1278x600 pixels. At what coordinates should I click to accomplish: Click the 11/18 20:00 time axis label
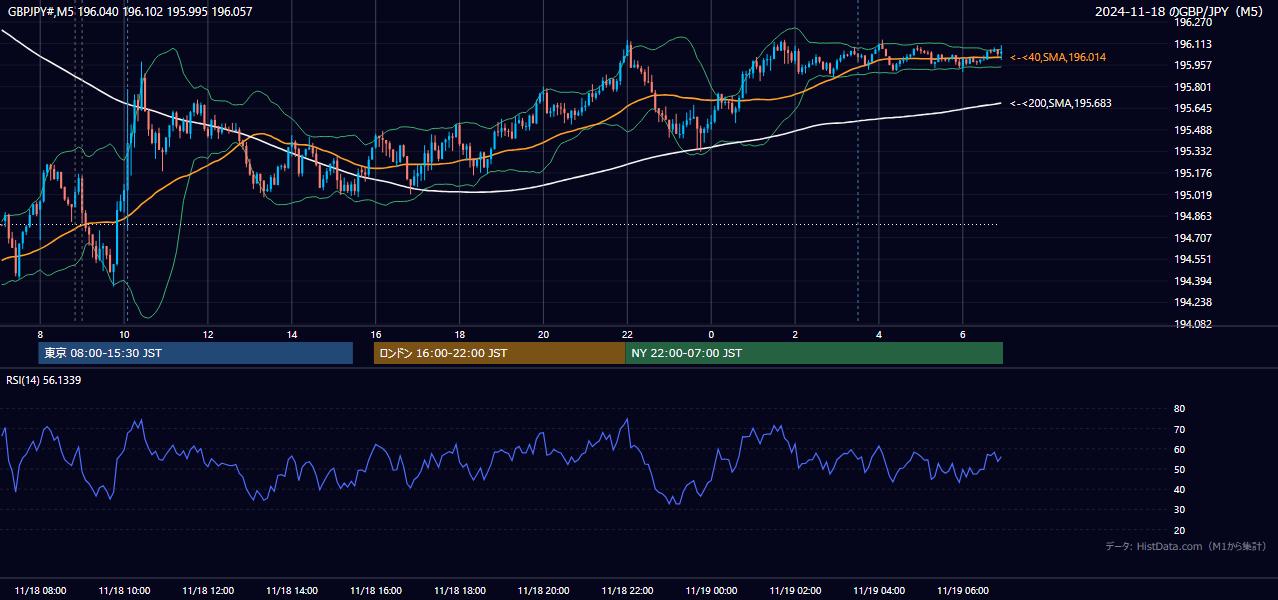pos(544,590)
